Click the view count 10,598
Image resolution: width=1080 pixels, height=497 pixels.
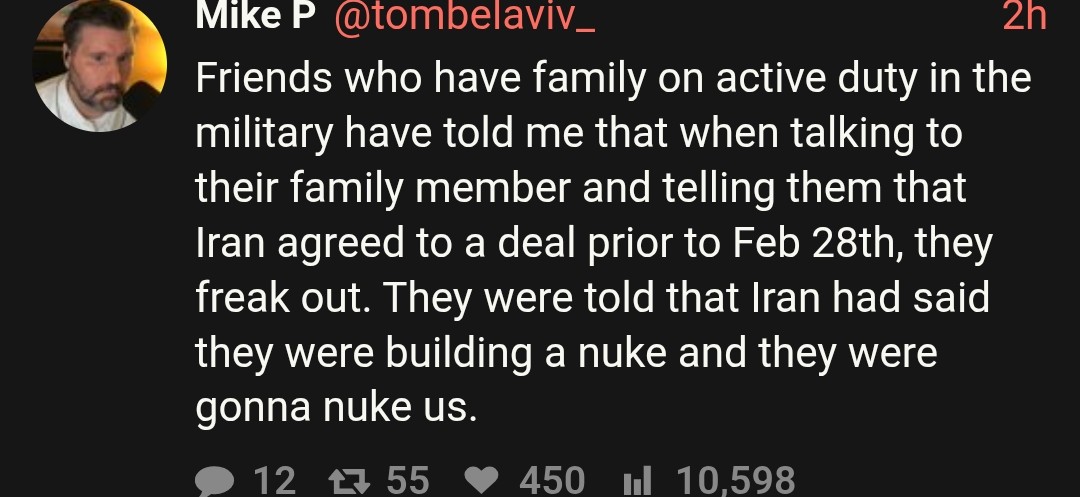(736, 481)
